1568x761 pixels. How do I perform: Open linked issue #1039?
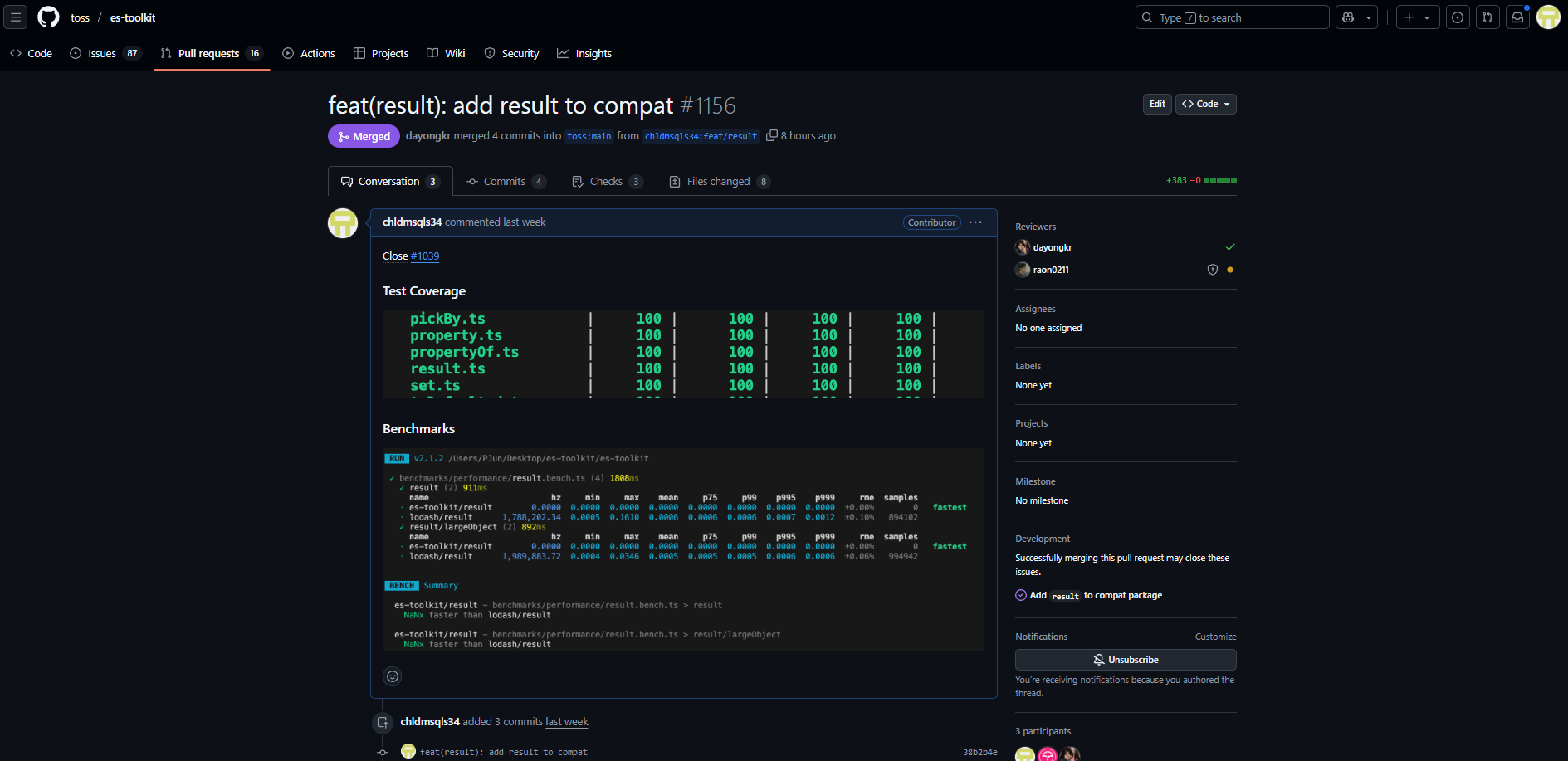(425, 256)
